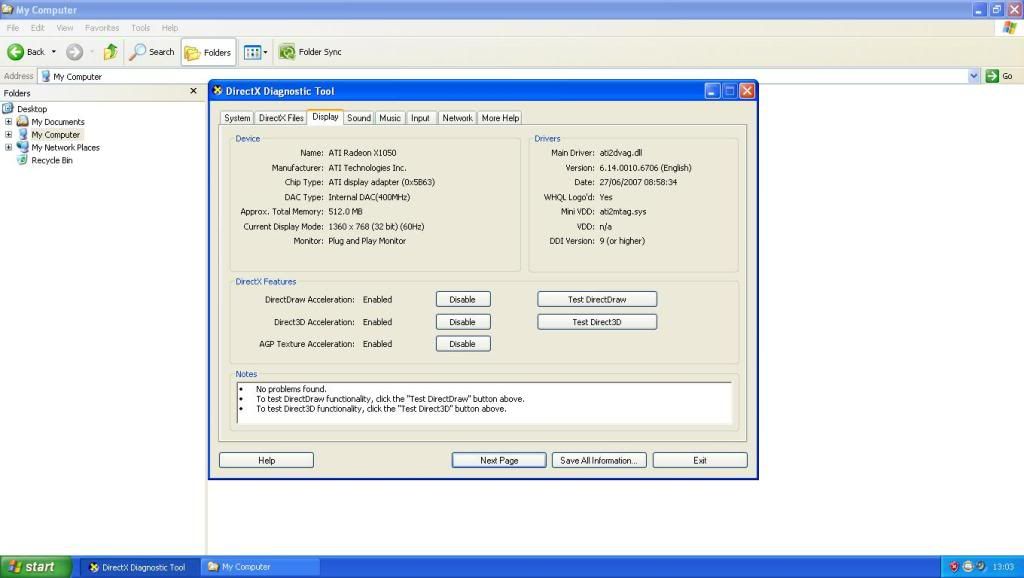
Task: Click the DirectX Diagnostic Tool title icon
Action: pos(218,91)
